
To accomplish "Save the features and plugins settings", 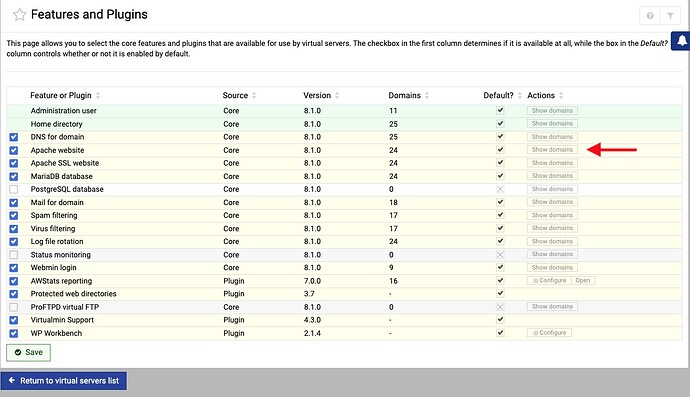I will click(29, 353).
